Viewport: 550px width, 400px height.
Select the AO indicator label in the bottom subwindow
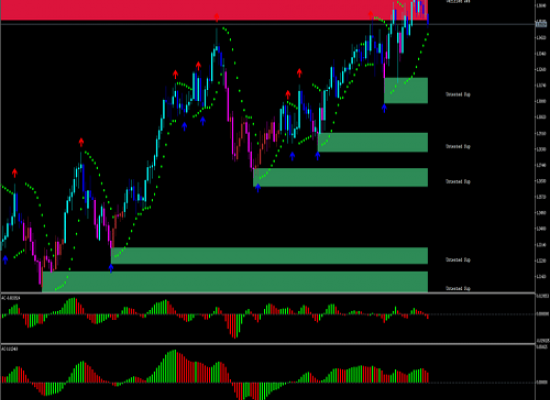pyautogui.click(x=9, y=349)
